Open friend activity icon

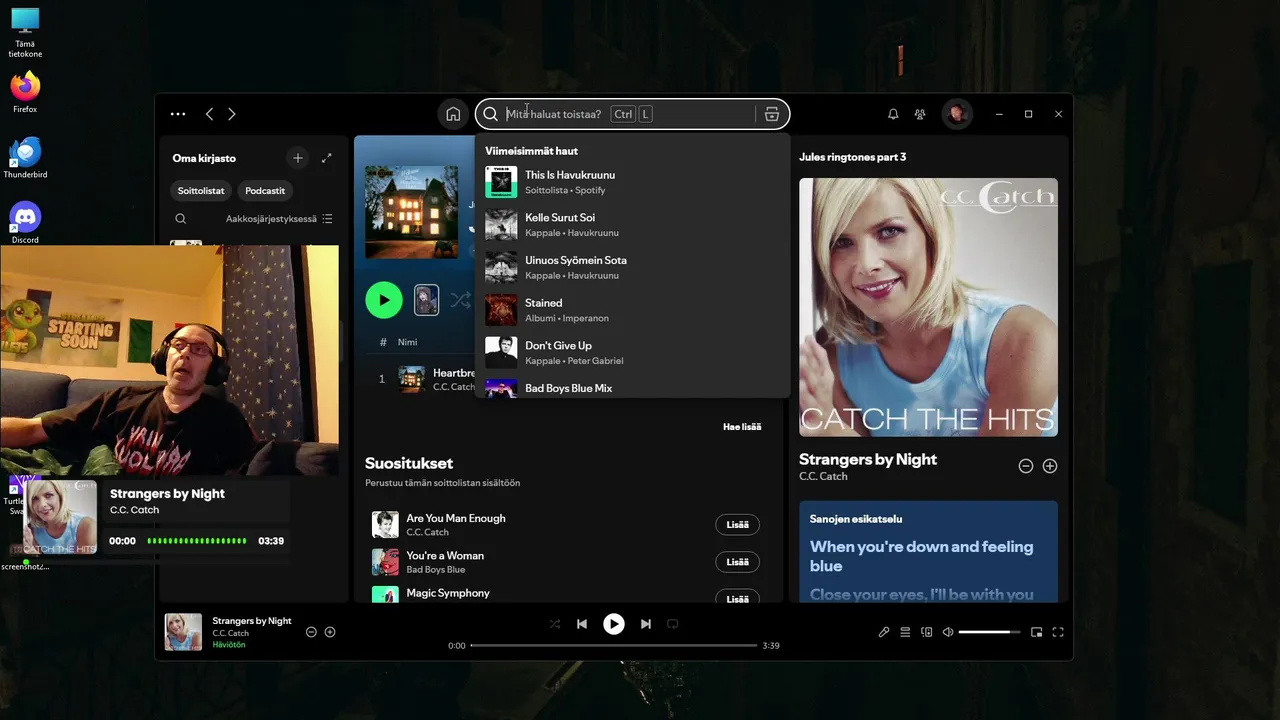pos(920,114)
